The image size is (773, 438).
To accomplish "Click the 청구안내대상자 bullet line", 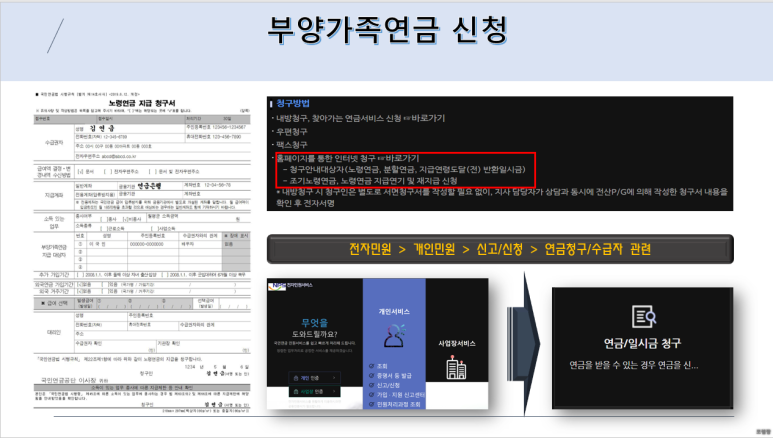I will [x=407, y=169].
